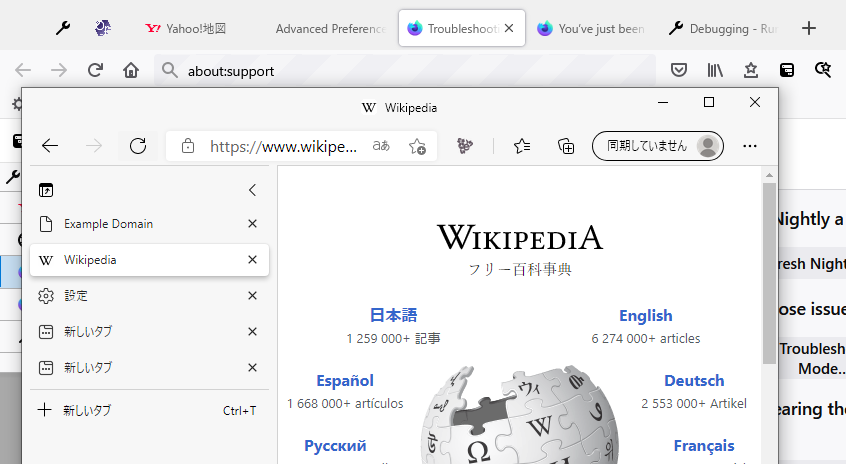
Task: Open the wrench tab in Firefox
Action: pyautogui.click(x=63, y=28)
